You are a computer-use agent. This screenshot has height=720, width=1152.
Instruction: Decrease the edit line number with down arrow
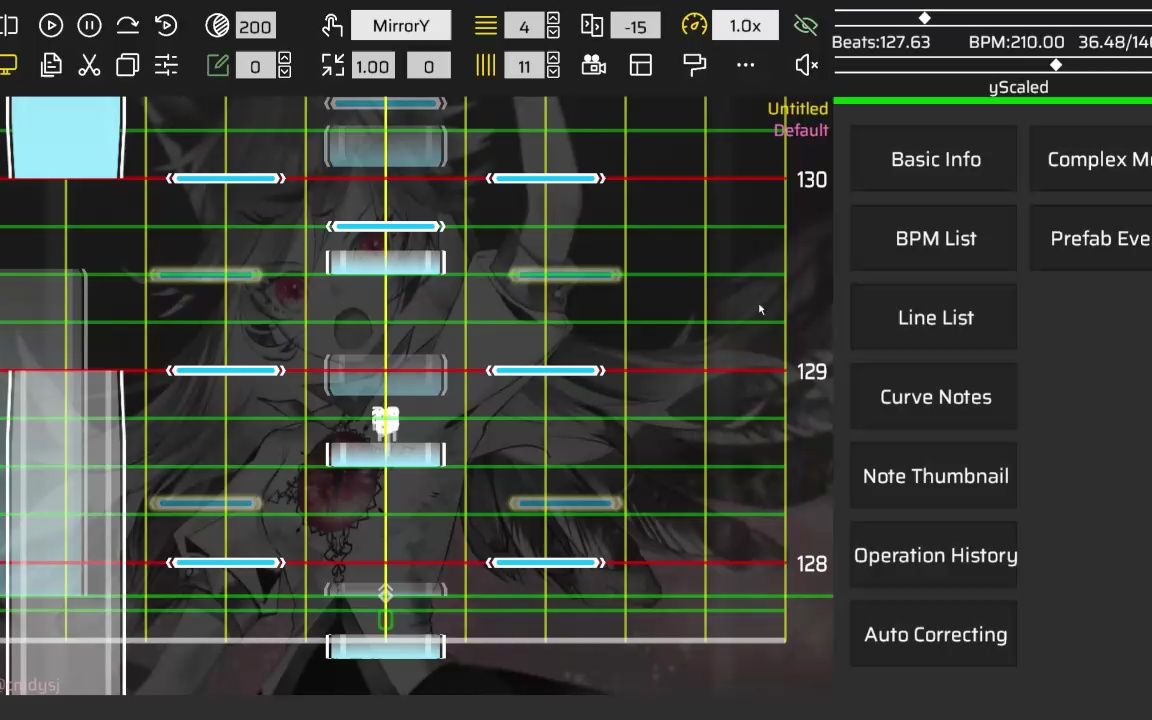point(284,72)
